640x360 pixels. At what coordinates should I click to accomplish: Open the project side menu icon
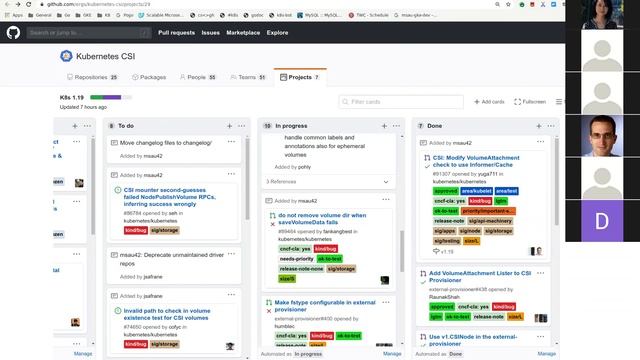pos(559,102)
